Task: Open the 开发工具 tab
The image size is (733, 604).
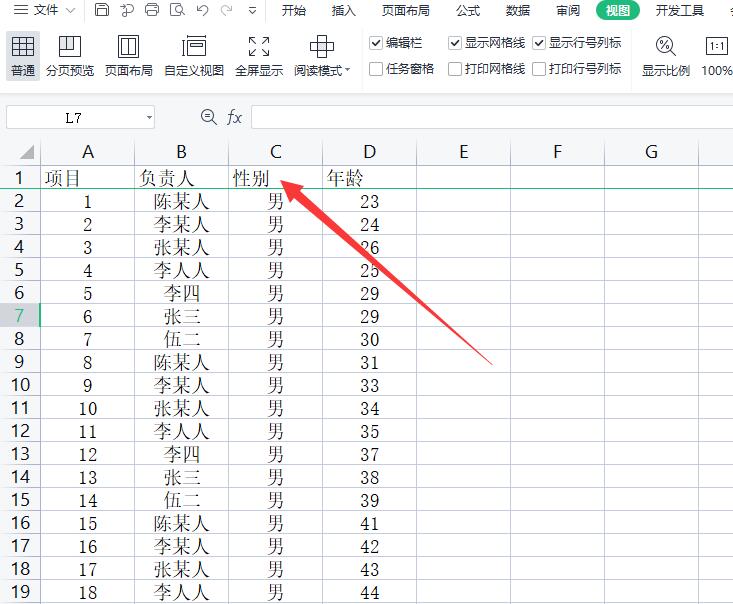Action: [x=679, y=10]
